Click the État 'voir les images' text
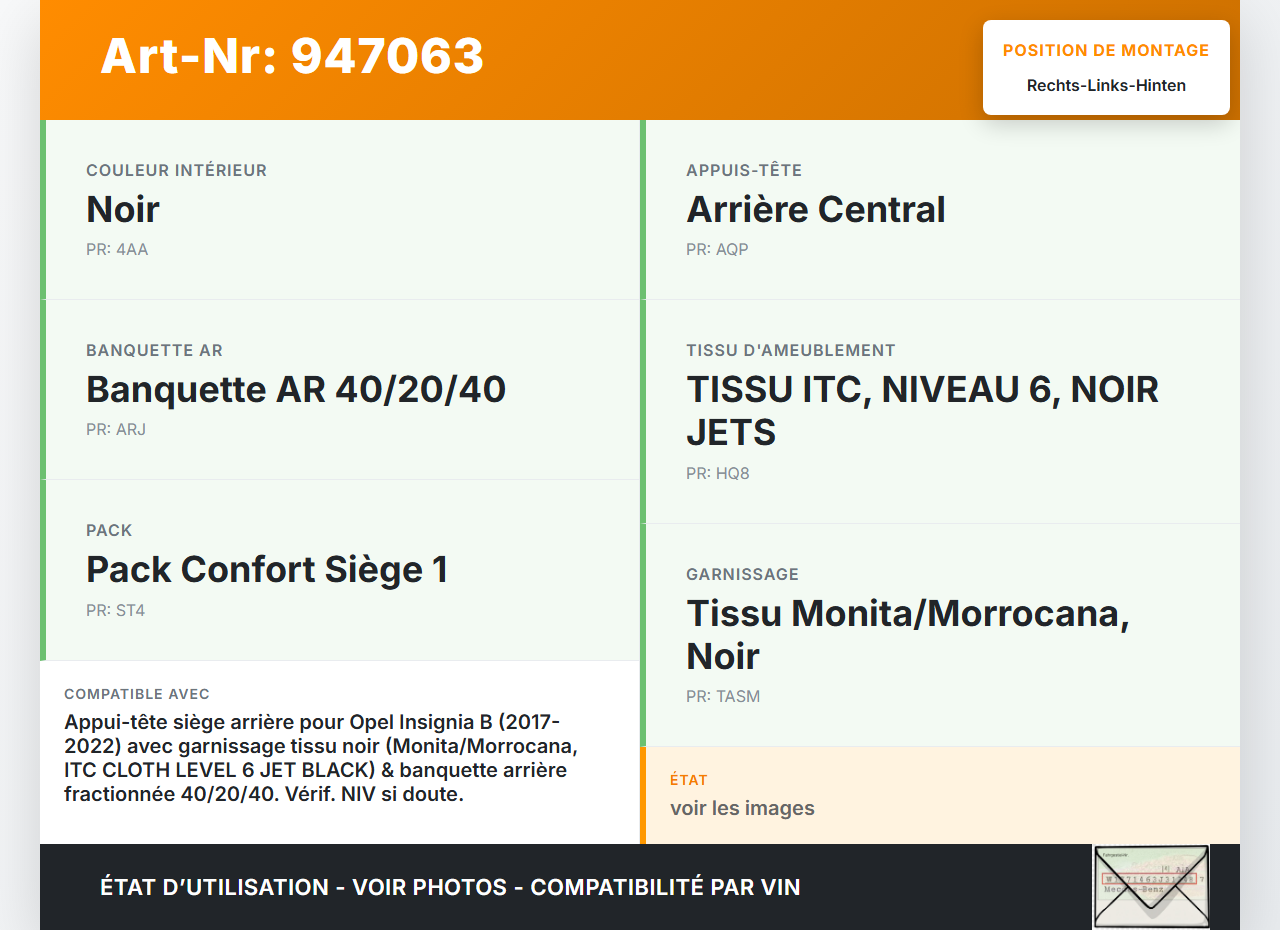1280x930 pixels. [742, 808]
